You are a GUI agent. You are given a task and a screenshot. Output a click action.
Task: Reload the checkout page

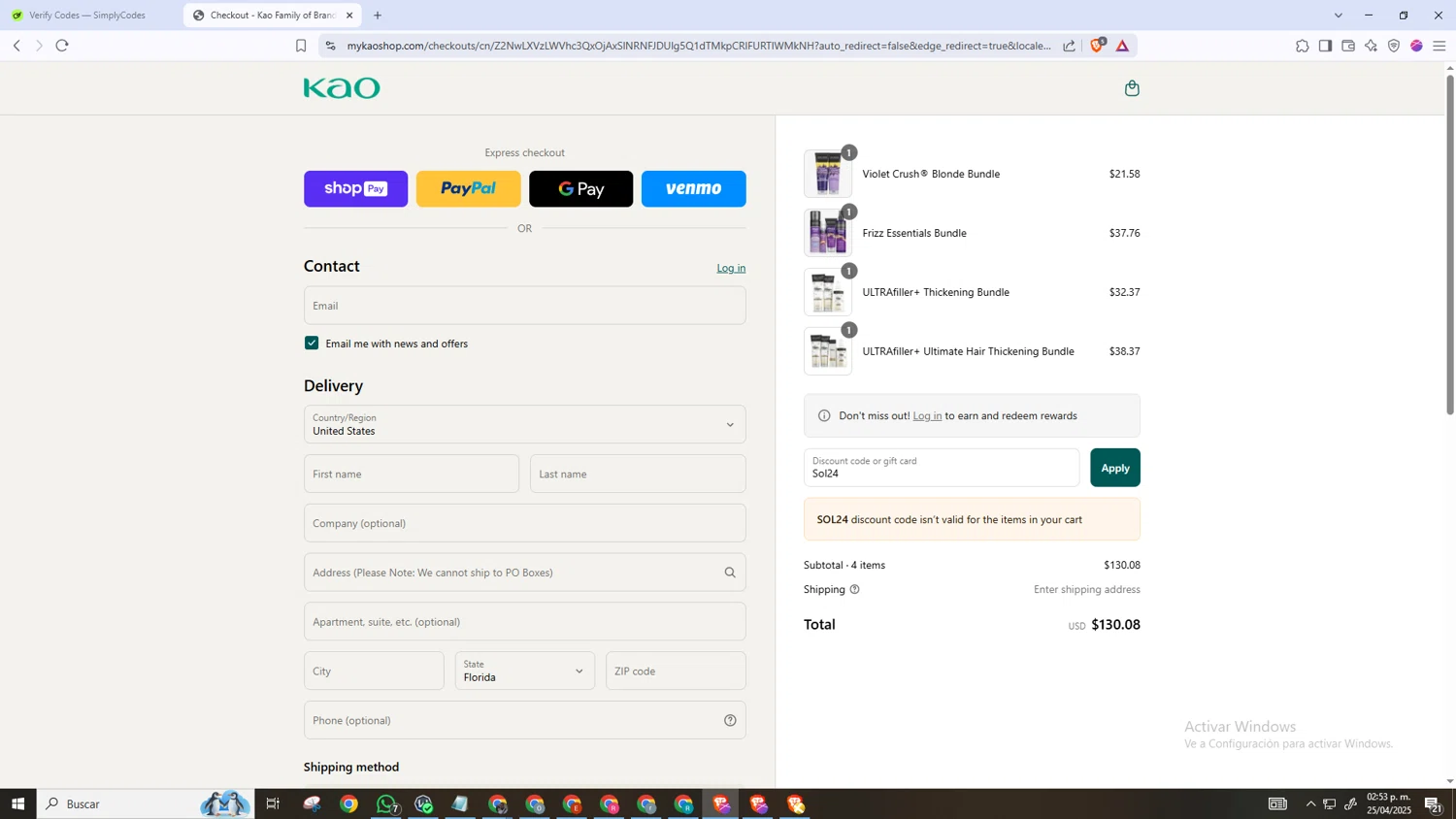tap(62, 46)
